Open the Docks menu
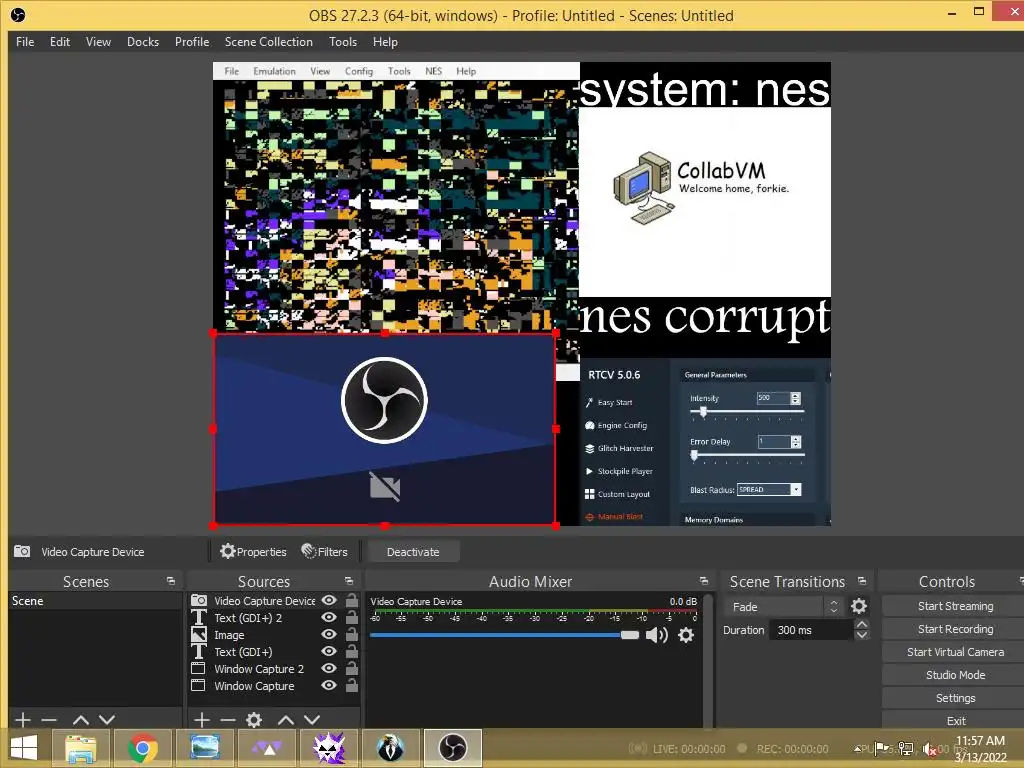 (x=143, y=42)
